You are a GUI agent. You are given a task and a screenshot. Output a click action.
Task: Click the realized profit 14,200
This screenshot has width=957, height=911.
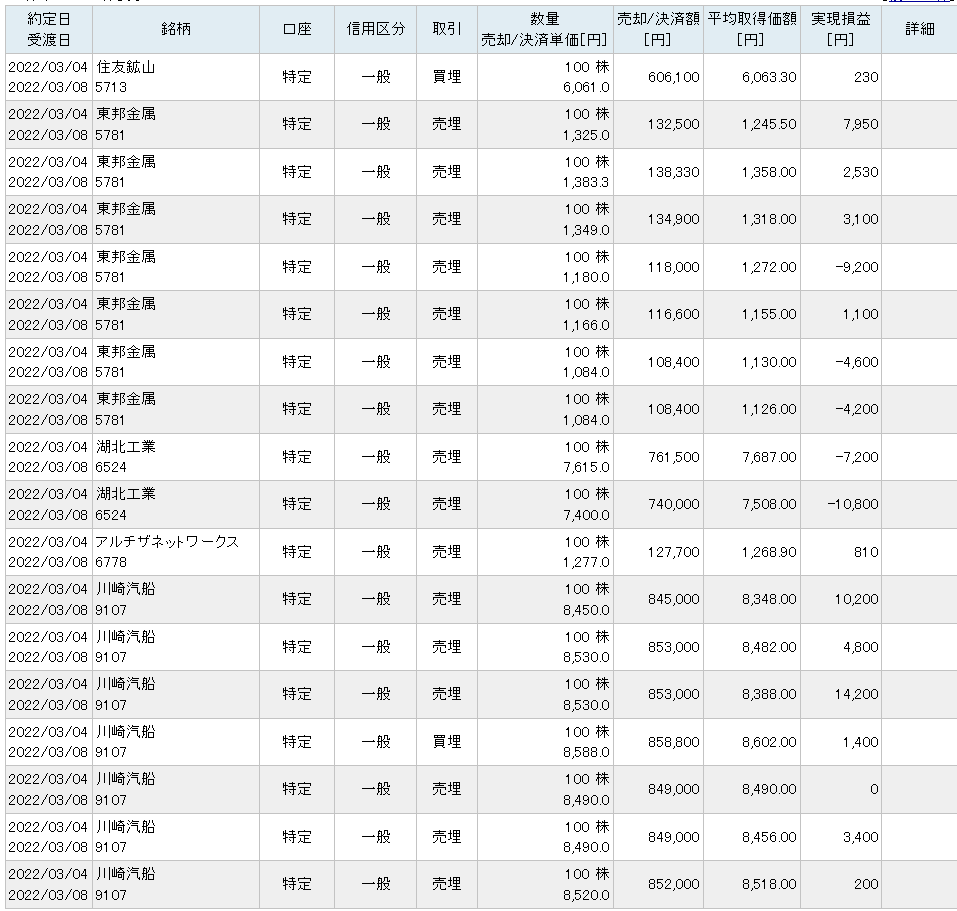pos(857,694)
